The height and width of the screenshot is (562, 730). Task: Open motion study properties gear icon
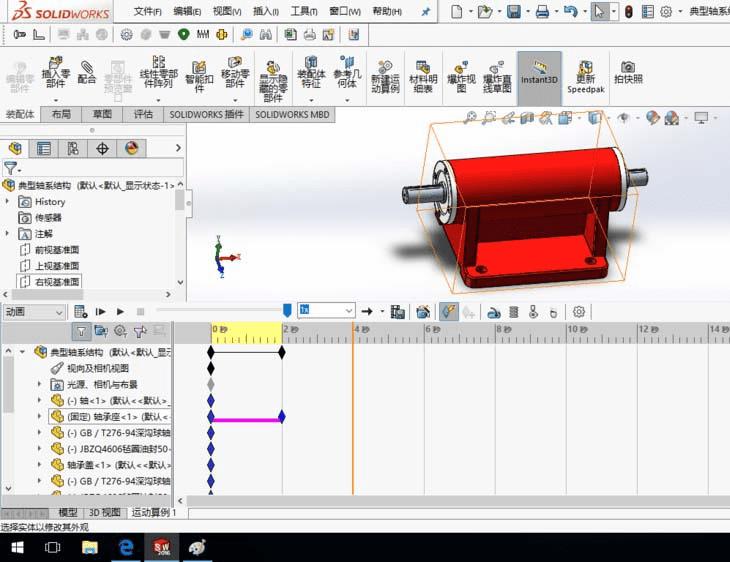click(x=579, y=312)
